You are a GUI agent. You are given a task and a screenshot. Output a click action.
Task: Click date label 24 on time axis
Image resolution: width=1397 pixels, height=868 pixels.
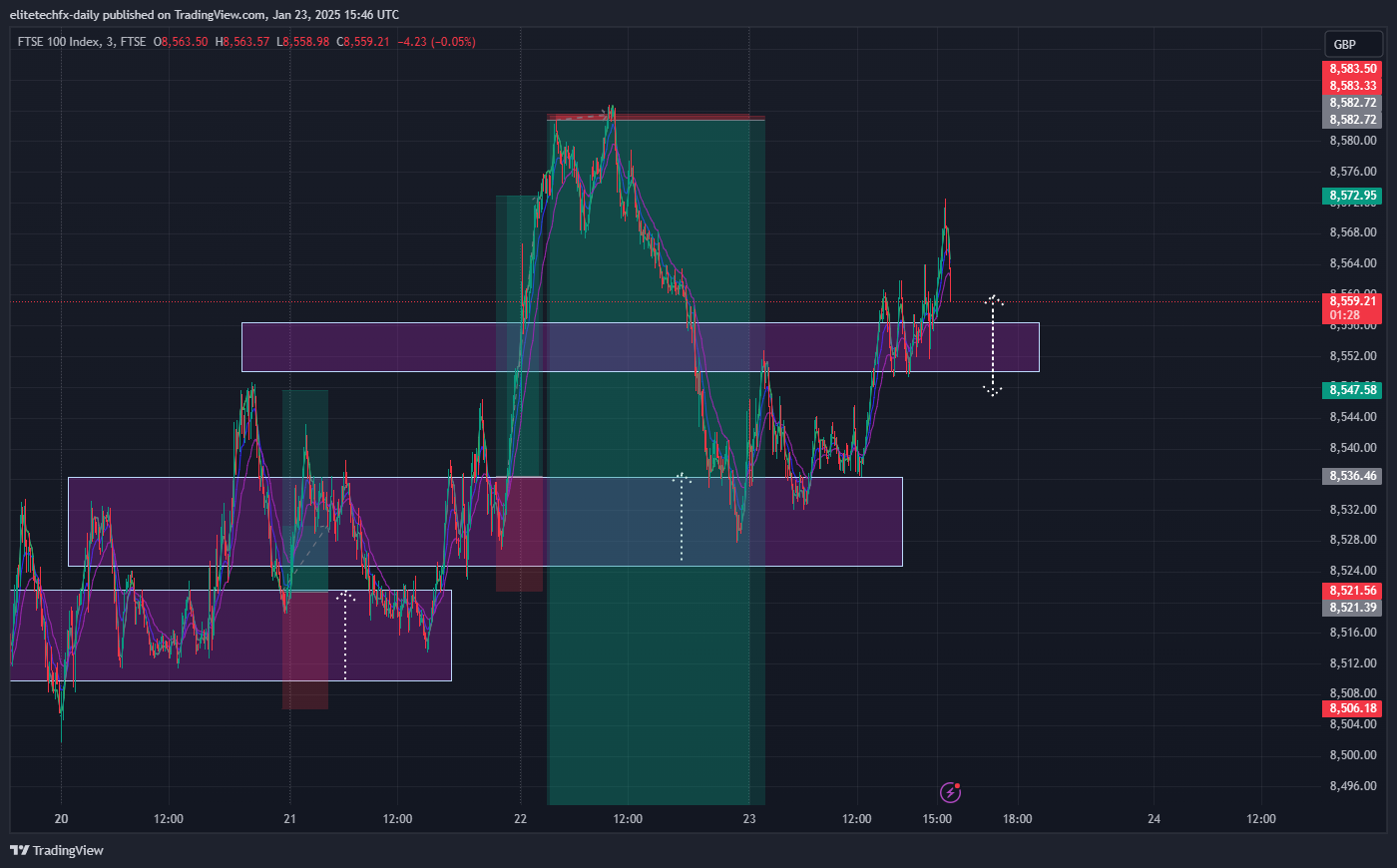coord(1155,819)
